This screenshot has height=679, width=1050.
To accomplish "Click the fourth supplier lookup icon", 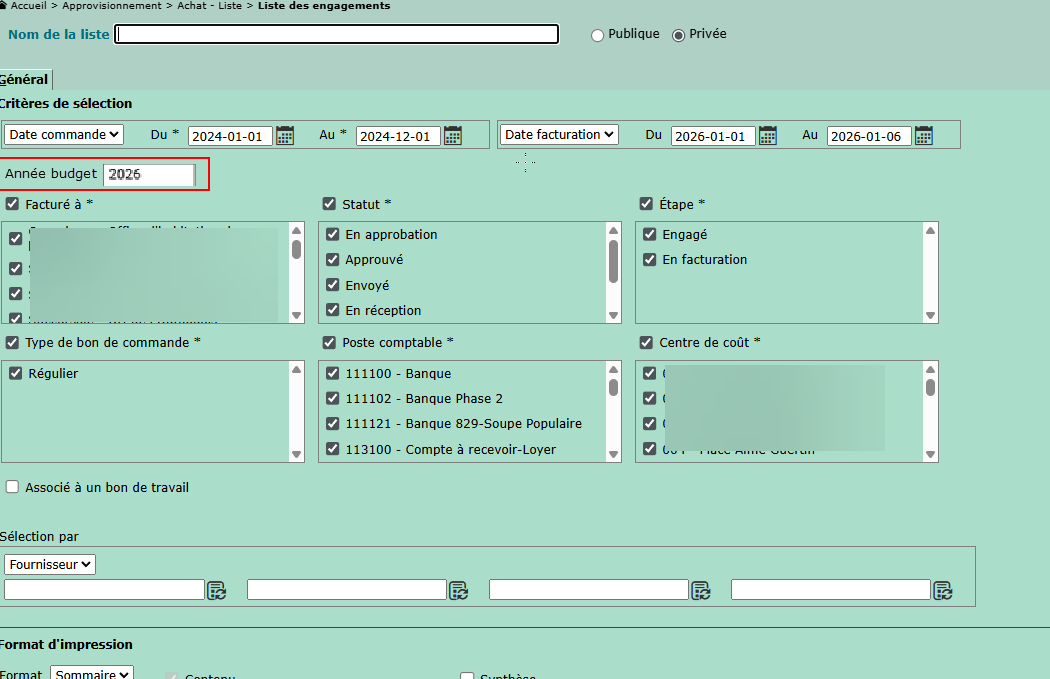I will click(x=943, y=590).
